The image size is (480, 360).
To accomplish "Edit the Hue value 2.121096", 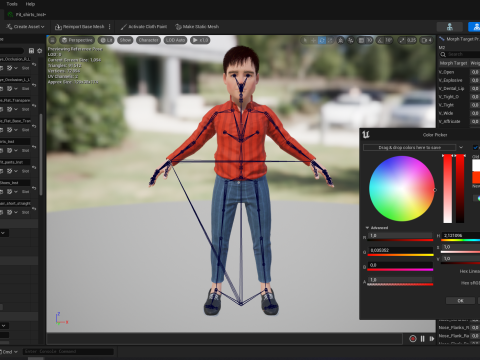I will 461,236.
